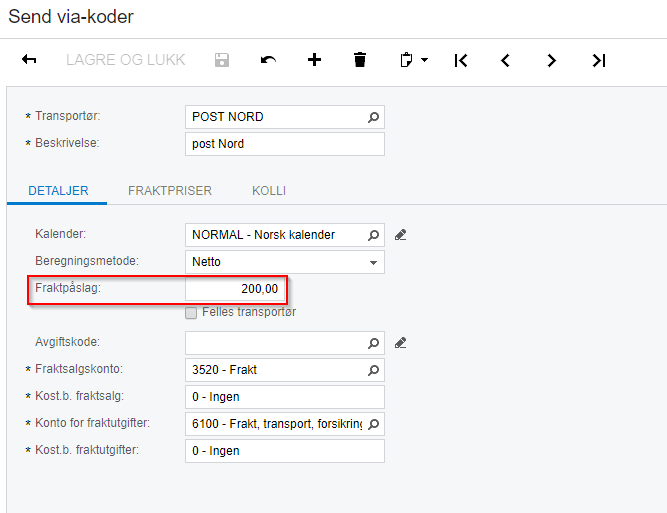This screenshot has height=513, width=667.
Task: Edit the Kalender with pencil icon
Action: click(x=400, y=235)
